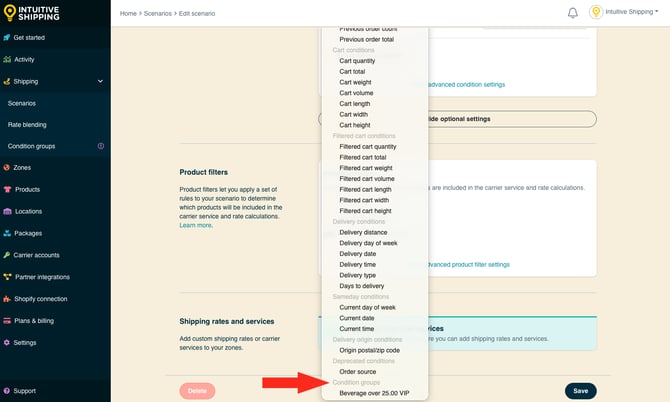Image resolution: width=670 pixels, height=402 pixels.
Task: Choose Delivery day of week option
Action: pos(370,243)
